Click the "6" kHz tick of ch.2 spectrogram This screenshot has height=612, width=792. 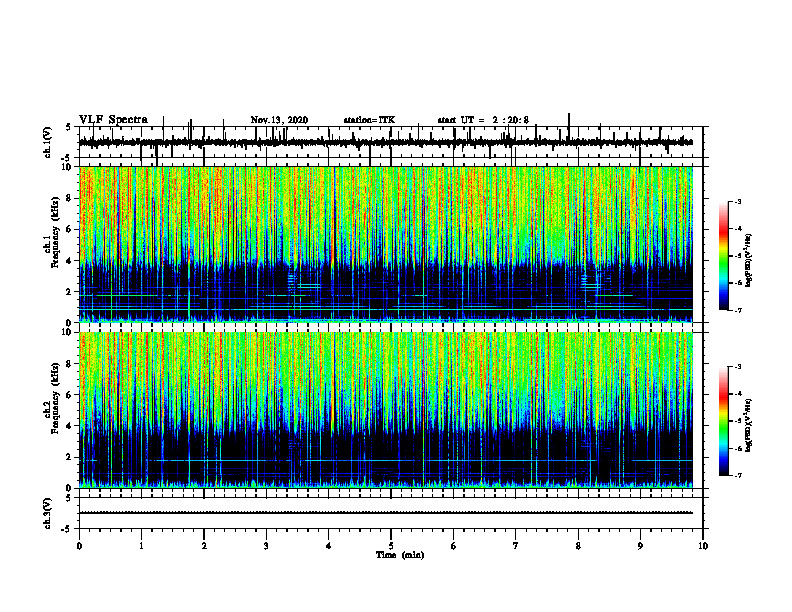pos(70,395)
